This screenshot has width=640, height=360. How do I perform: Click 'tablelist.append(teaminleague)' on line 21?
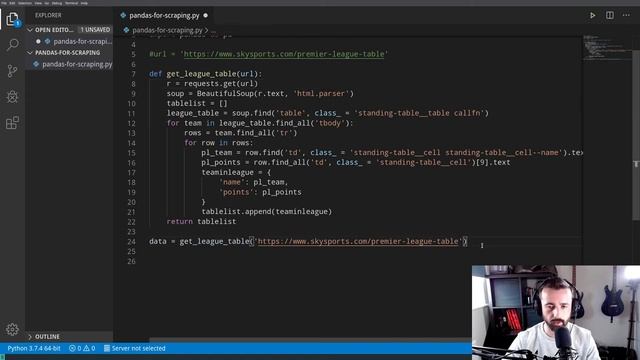pyautogui.click(x=267, y=211)
